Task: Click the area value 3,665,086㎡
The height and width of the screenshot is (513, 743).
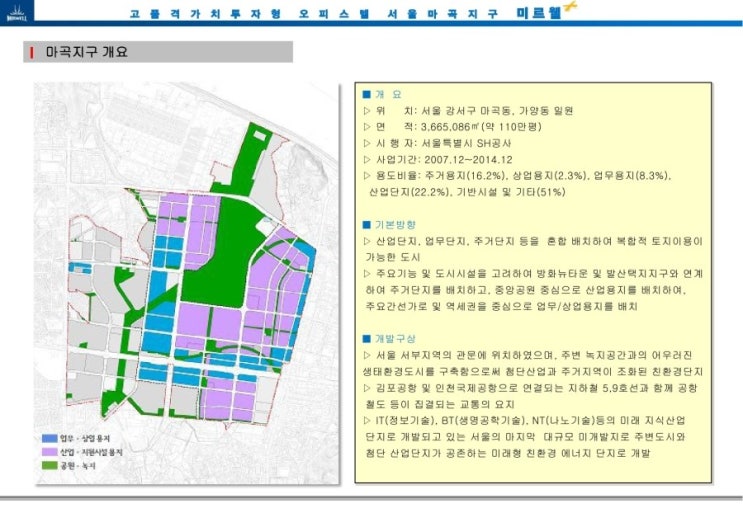Action: point(450,127)
